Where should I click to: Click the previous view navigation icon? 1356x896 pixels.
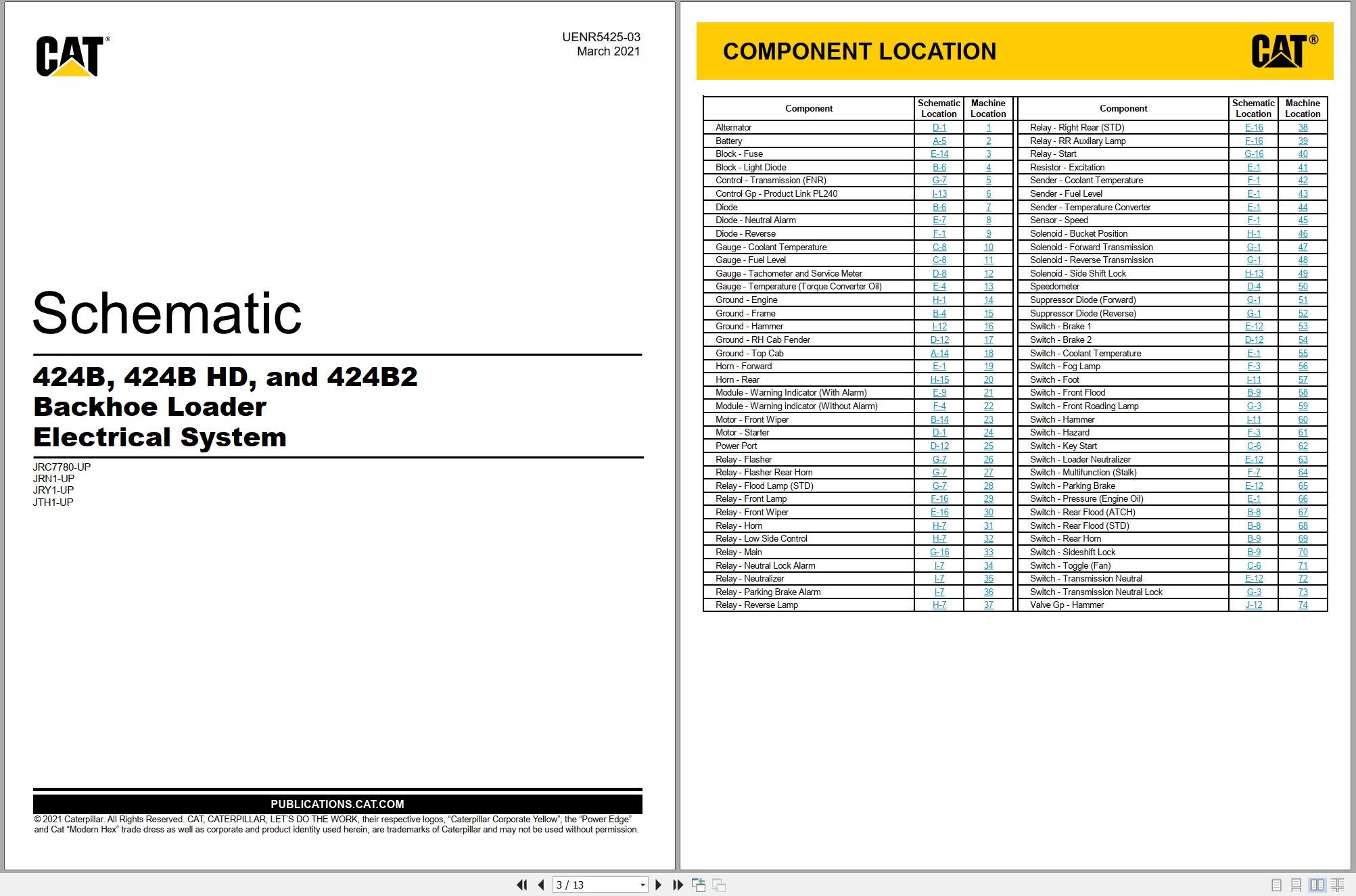click(x=699, y=885)
